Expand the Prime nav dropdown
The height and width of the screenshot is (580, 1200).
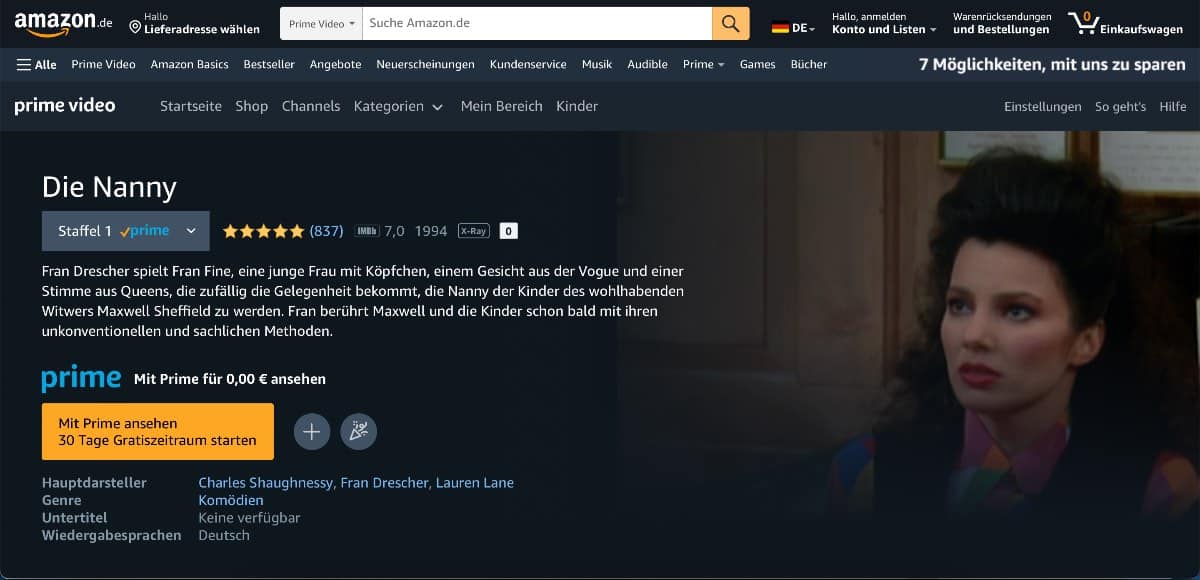point(704,64)
